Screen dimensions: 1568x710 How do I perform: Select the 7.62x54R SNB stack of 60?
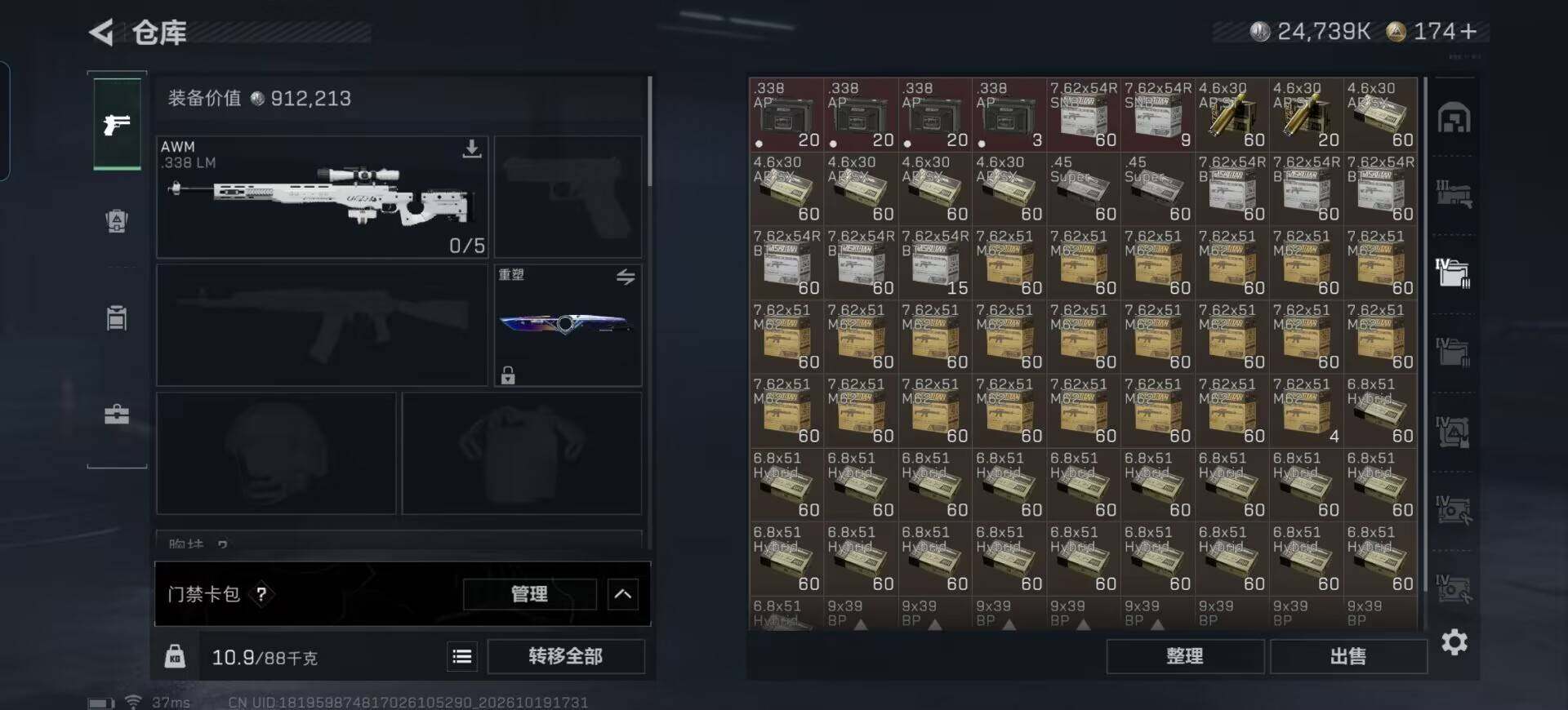pos(1083,114)
